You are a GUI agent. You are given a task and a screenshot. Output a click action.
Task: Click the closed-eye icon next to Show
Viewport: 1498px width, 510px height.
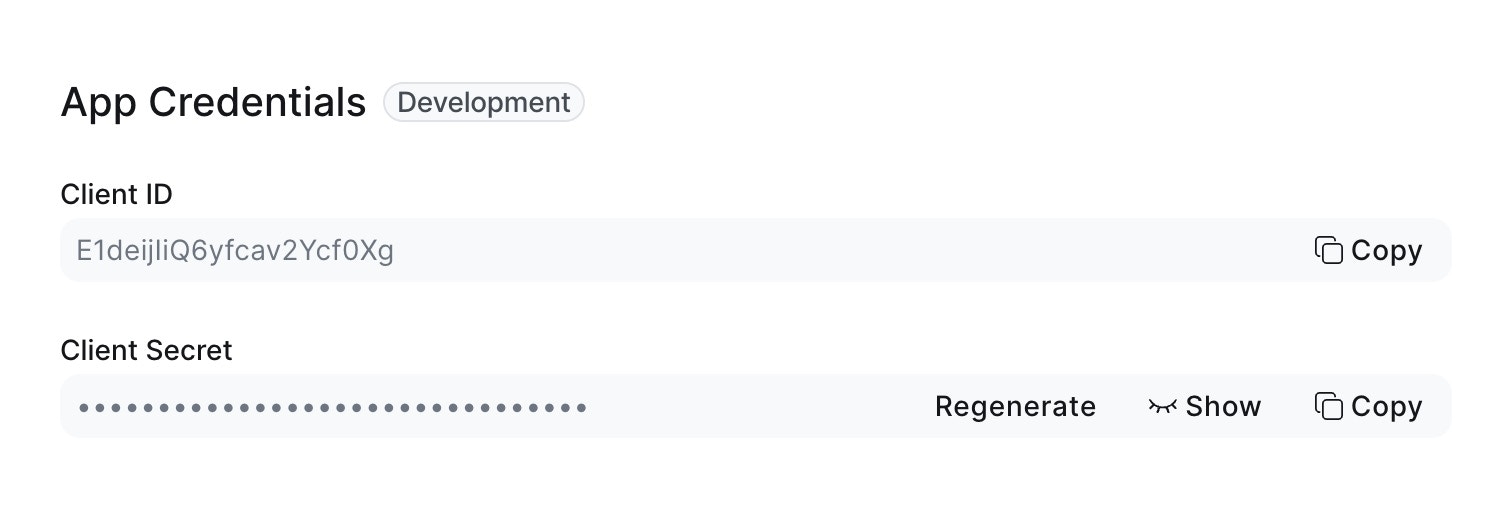[x=1162, y=406]
